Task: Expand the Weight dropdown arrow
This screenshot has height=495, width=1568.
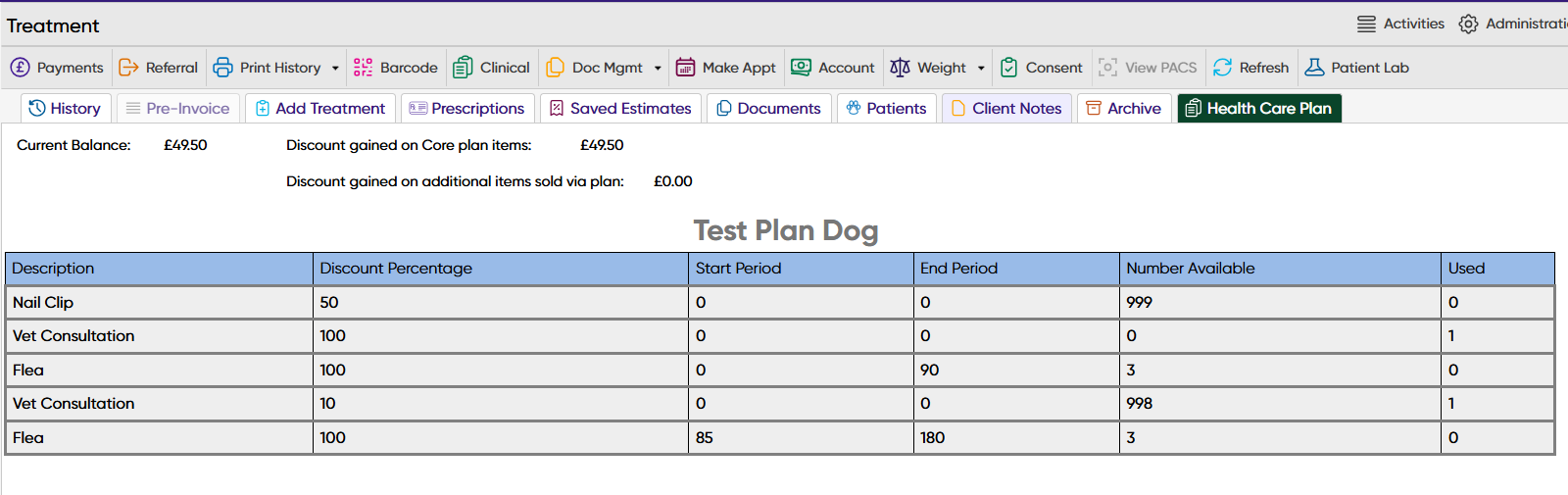Action: click(x=981, y=69)
